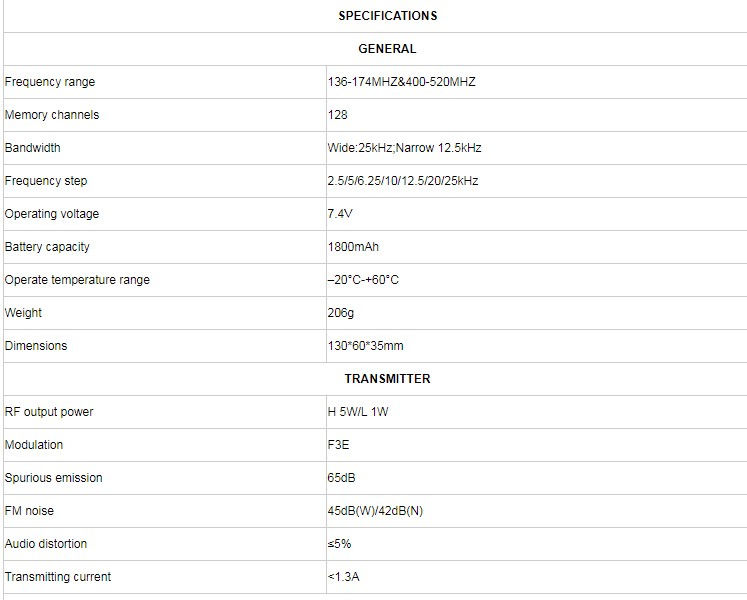Select the F3E modulation value
Screen dimensions: 747x600
coord(339,445)
